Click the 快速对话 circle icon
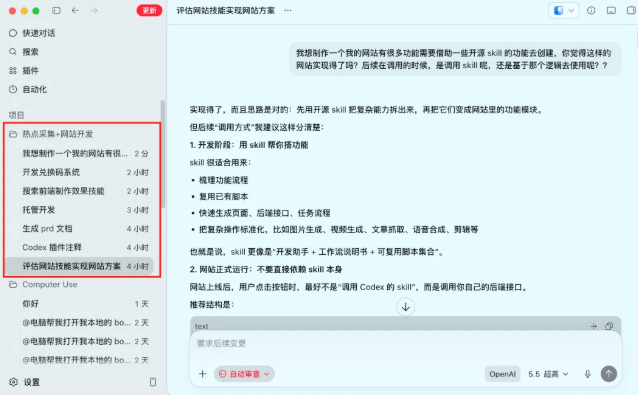This screenshot has height=395, width=638. point(13,33)
